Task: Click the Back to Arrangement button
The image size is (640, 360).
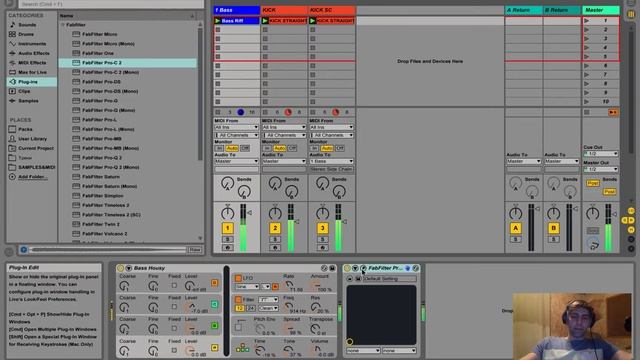Action: click(x=613, y=112)
